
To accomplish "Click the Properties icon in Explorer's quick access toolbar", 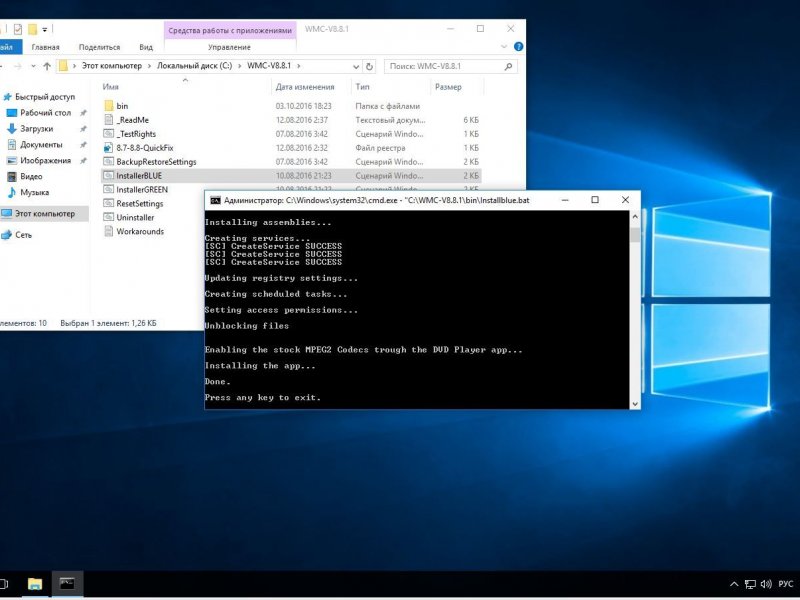I will tap(18, 30).
